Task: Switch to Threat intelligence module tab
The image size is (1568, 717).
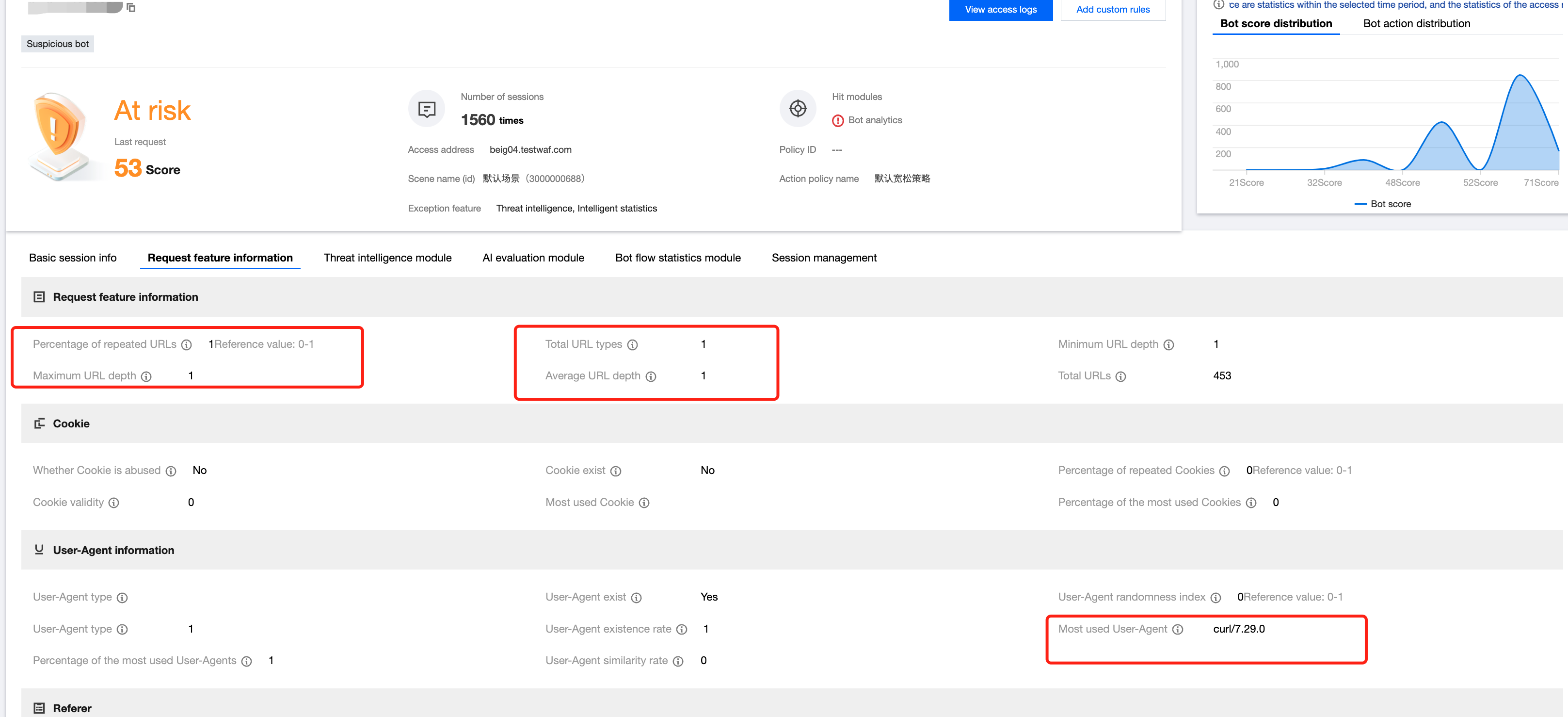Action: (388, 258)
